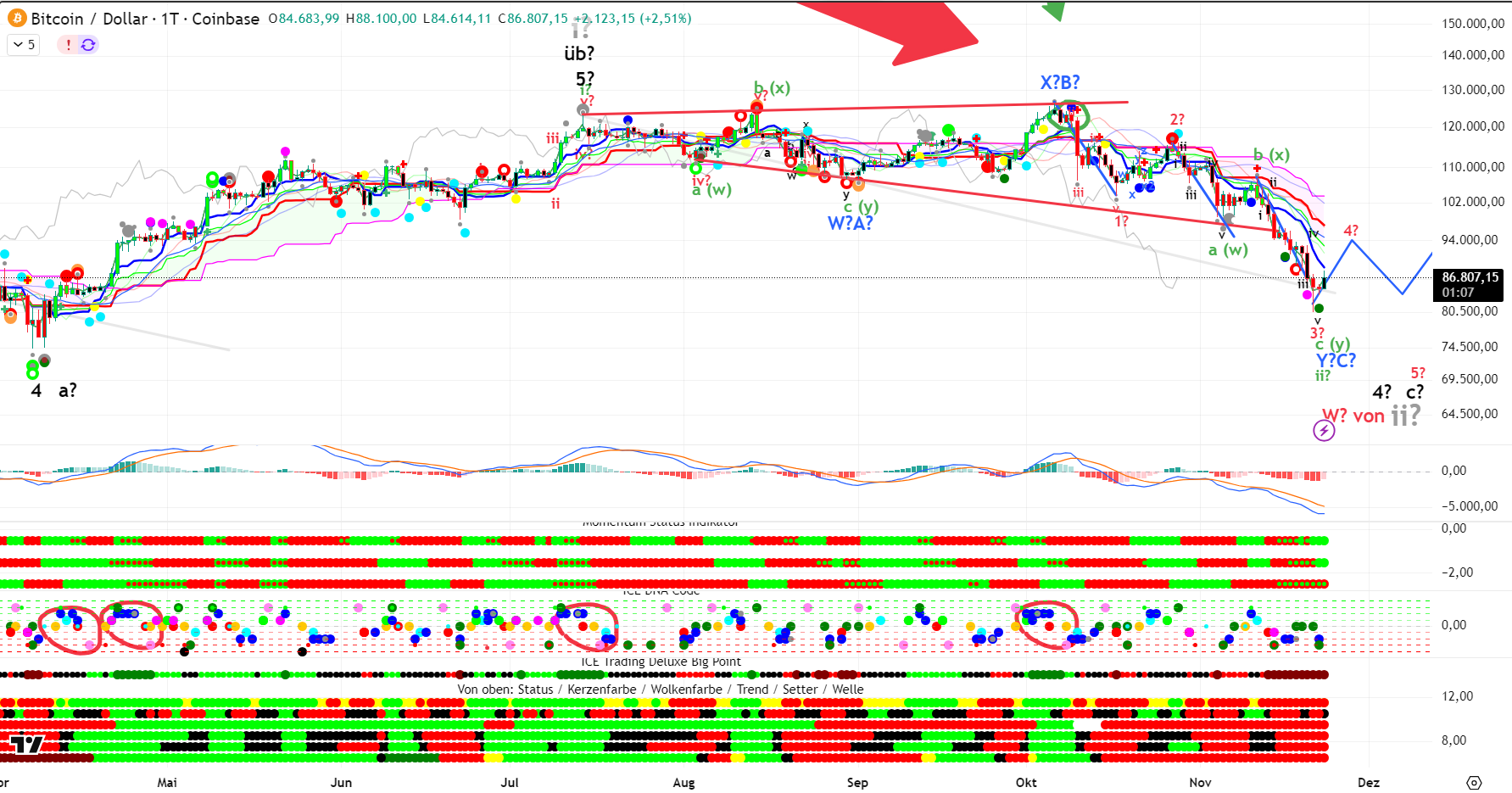Click the TradingView logo in bottom-left corner
This screenshot has height=793, width=1512.
point(26,745)
